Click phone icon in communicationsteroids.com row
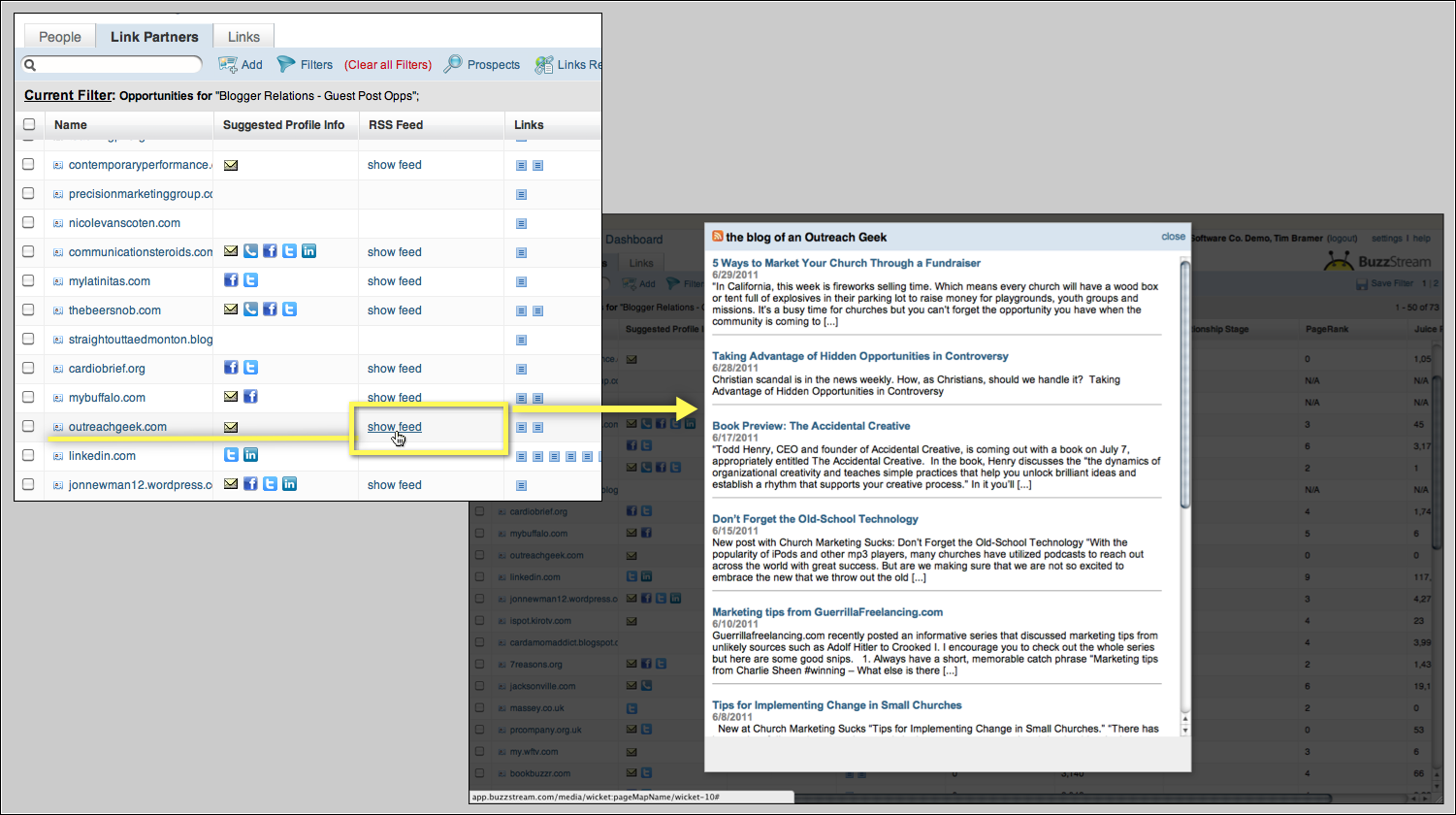This screenshot has height=815, width=1456. coord(250,251)
